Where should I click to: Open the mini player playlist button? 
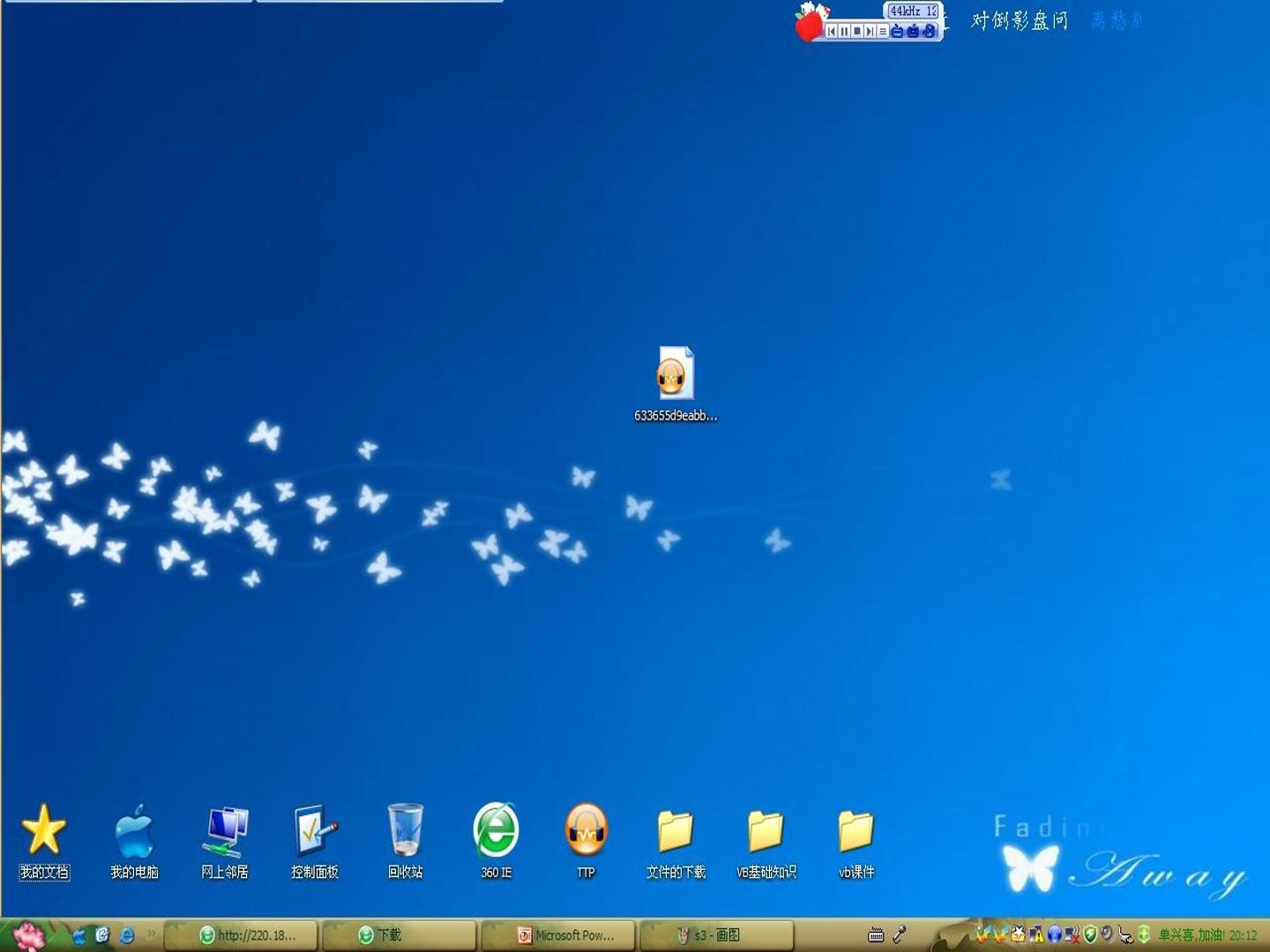click(883, 31)
